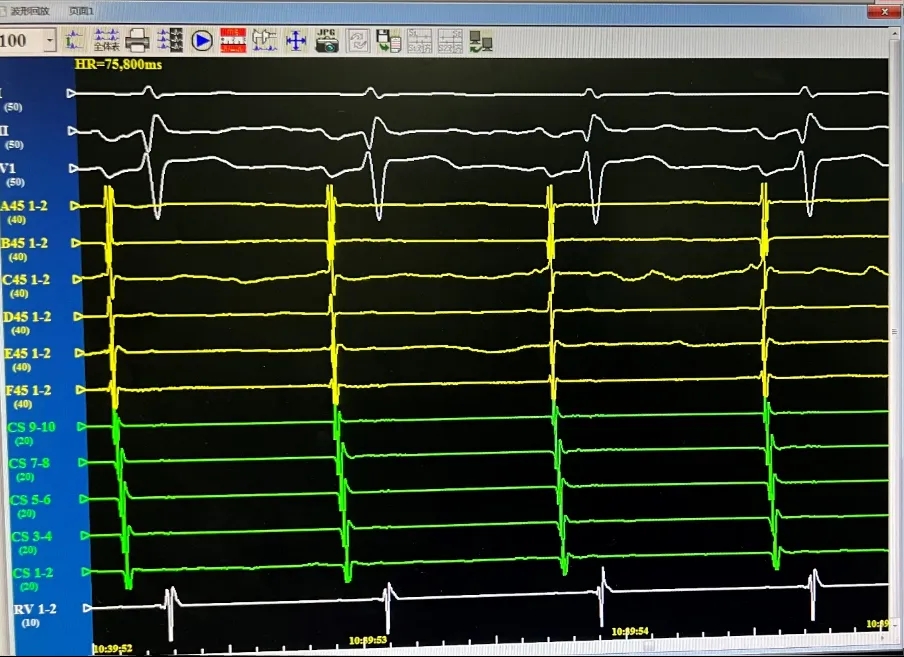Click the blue four-way move arrows icon
904x657 pixels.
click(x=296, y=40)
